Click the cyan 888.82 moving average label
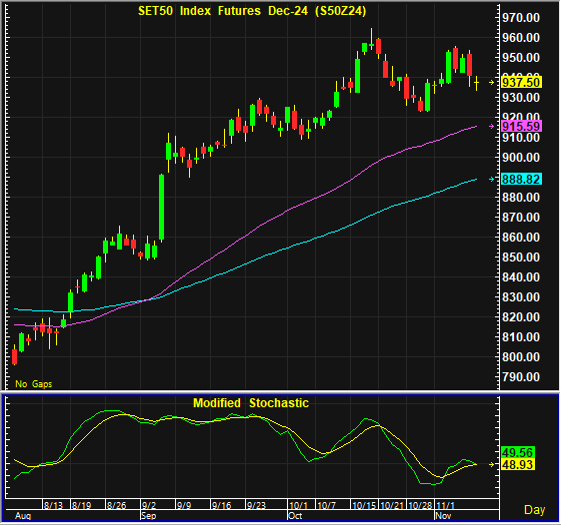The image size is (561, 525). point(521,179)
